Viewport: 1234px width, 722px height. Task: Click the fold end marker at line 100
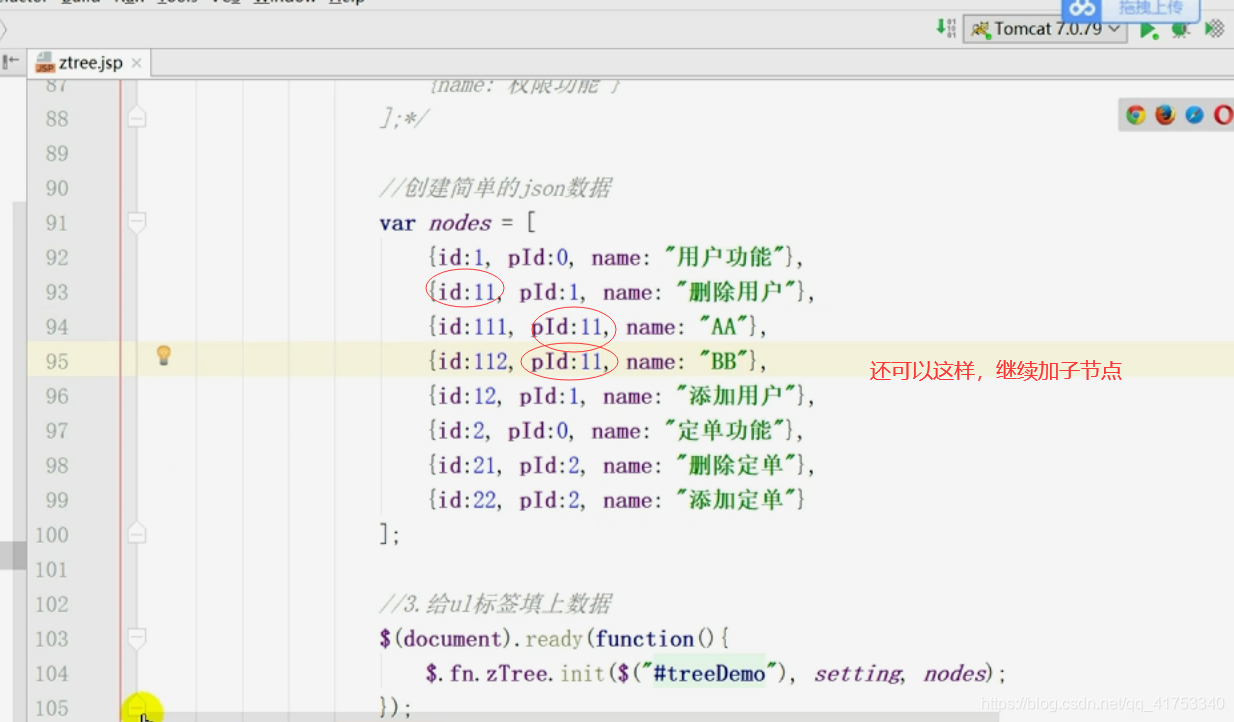click(x=137, y=534)
